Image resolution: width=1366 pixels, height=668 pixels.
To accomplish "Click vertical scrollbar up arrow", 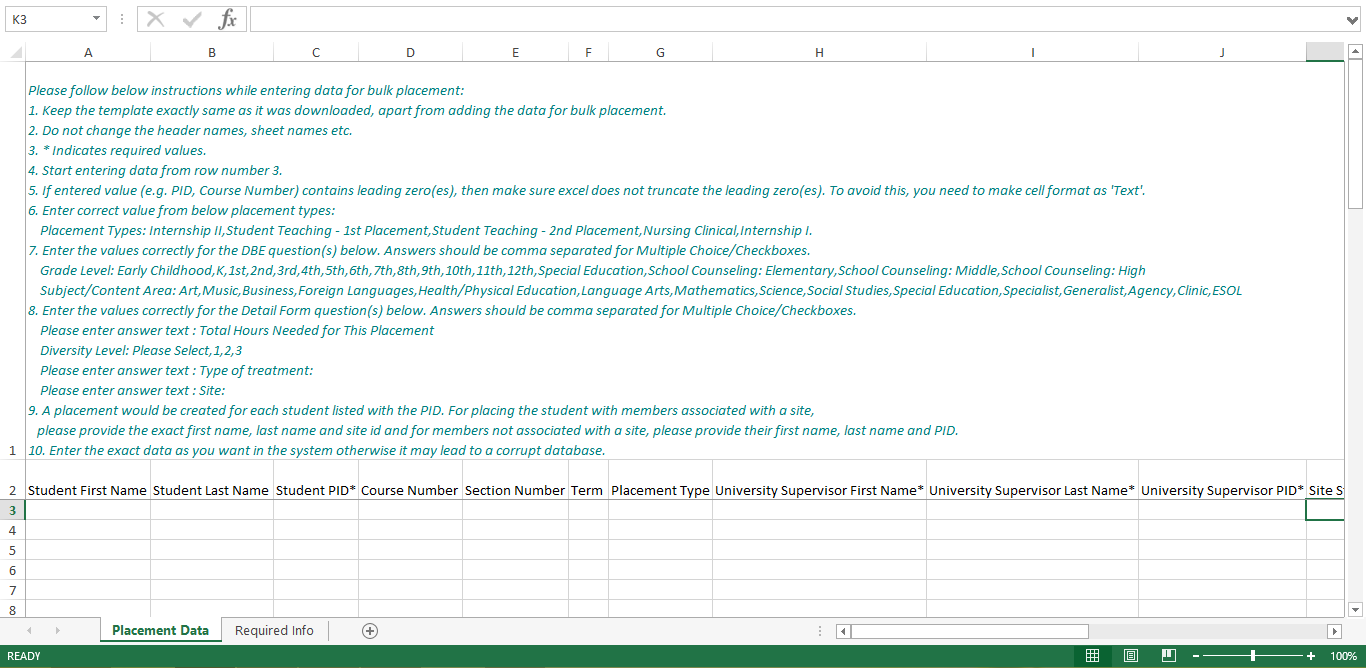I will click(x=1355, y=52).
